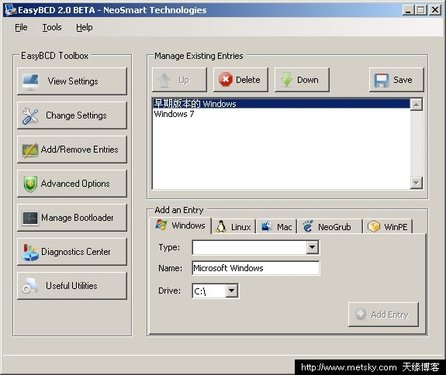Click the EasyBCD title bar app icon
Image resolution: width=446 pixels, height=375 pixels.
click(x=11, y=10)
